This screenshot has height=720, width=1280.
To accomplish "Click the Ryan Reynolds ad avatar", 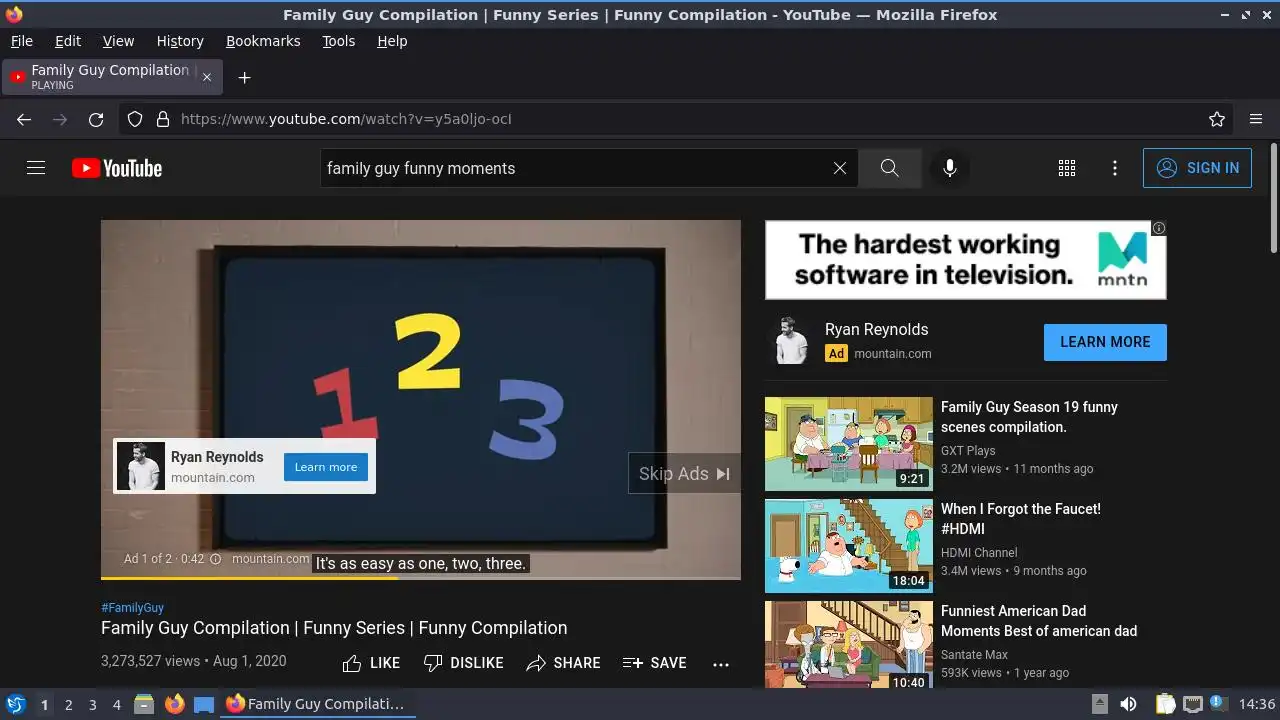I will point(790,342).
